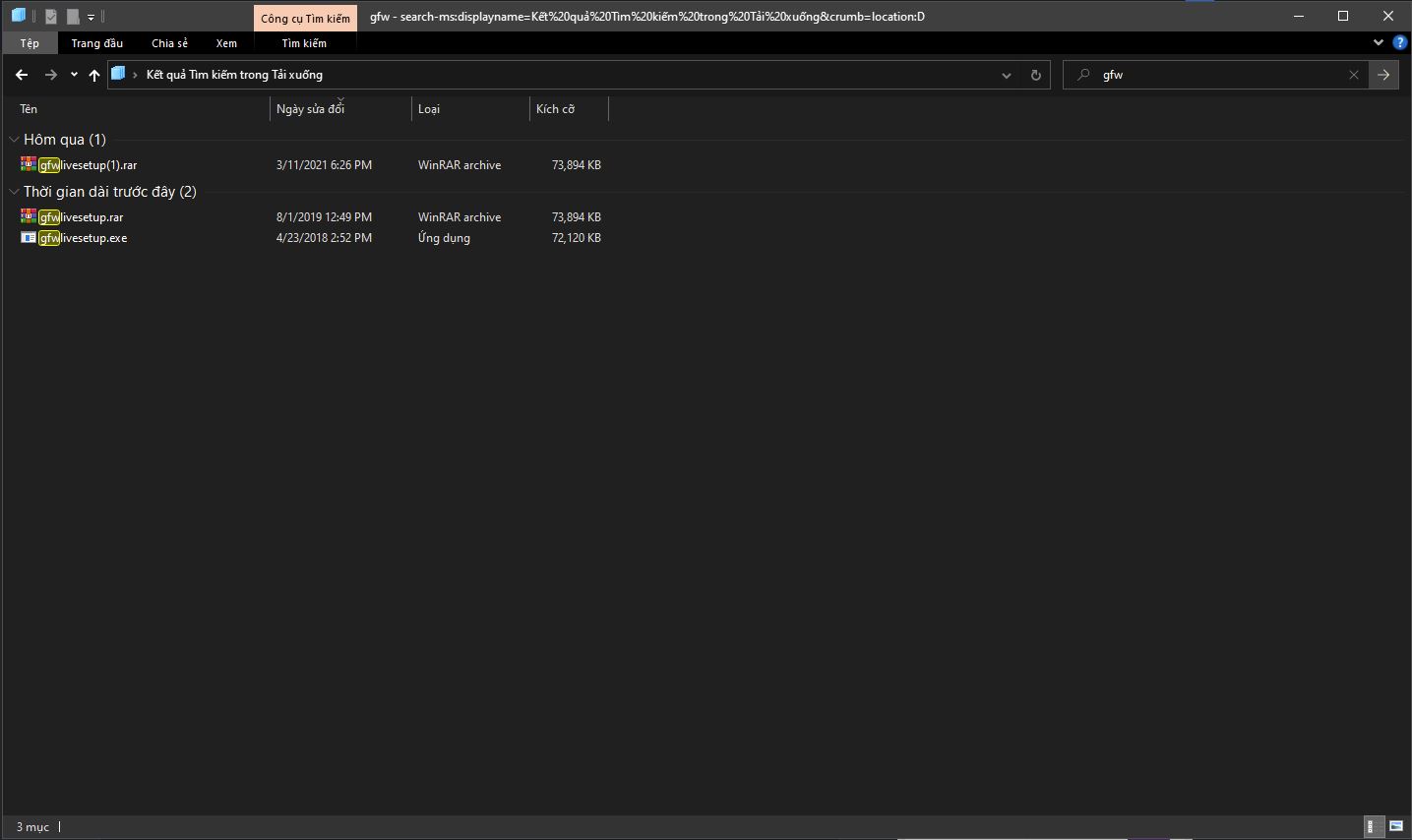Click the Forward navigation arrow
The height and width of the screenshot is (840, 1412).
point(50,75)
